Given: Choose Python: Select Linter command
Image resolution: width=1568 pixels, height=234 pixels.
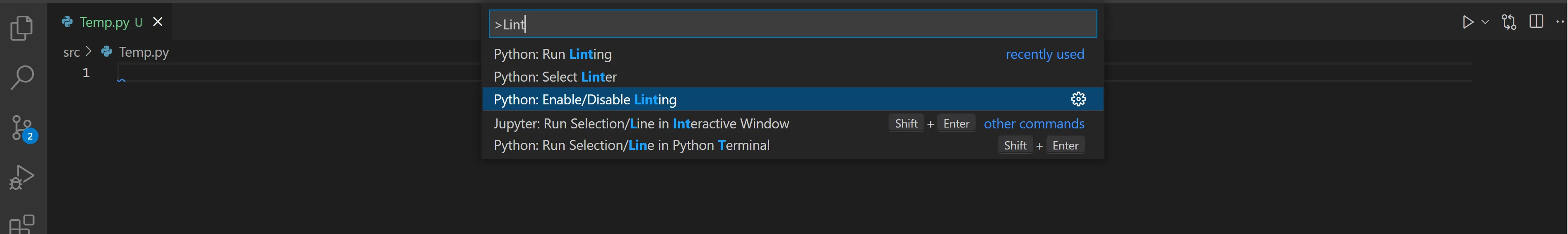Looking at the screenshot, I should tap(555, 77).
